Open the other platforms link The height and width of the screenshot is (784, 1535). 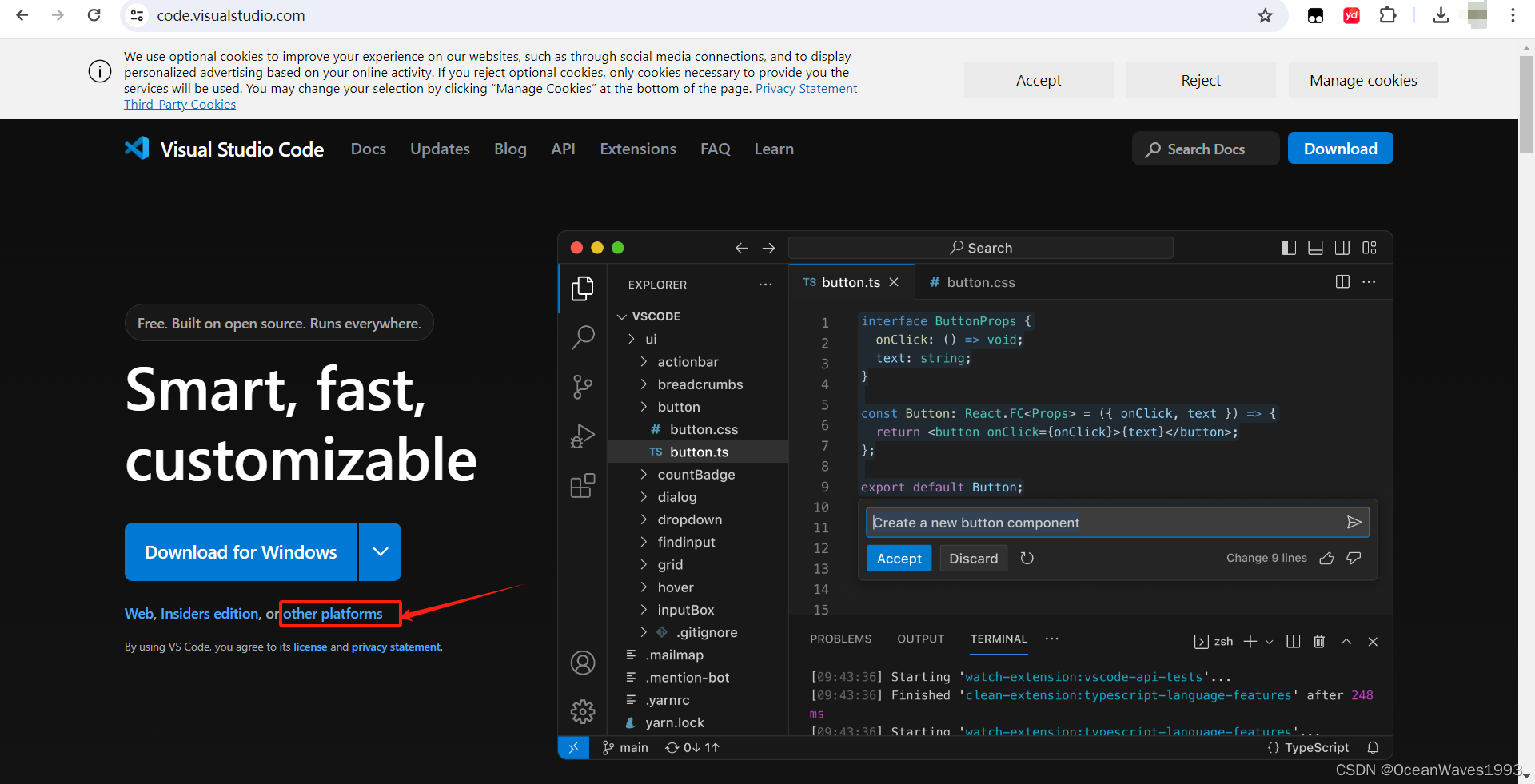pyautogui.click(x=333, y=613)
